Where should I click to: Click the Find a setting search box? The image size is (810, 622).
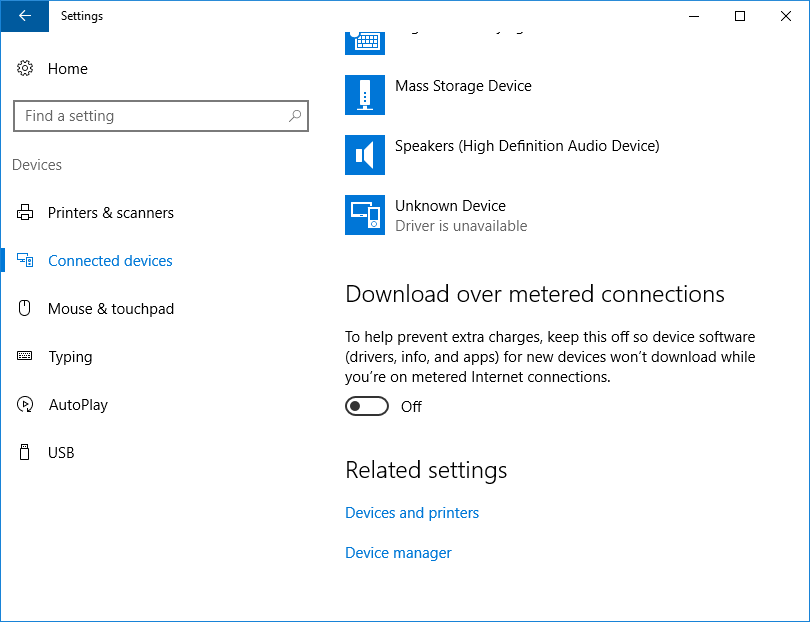click(150, 116)
